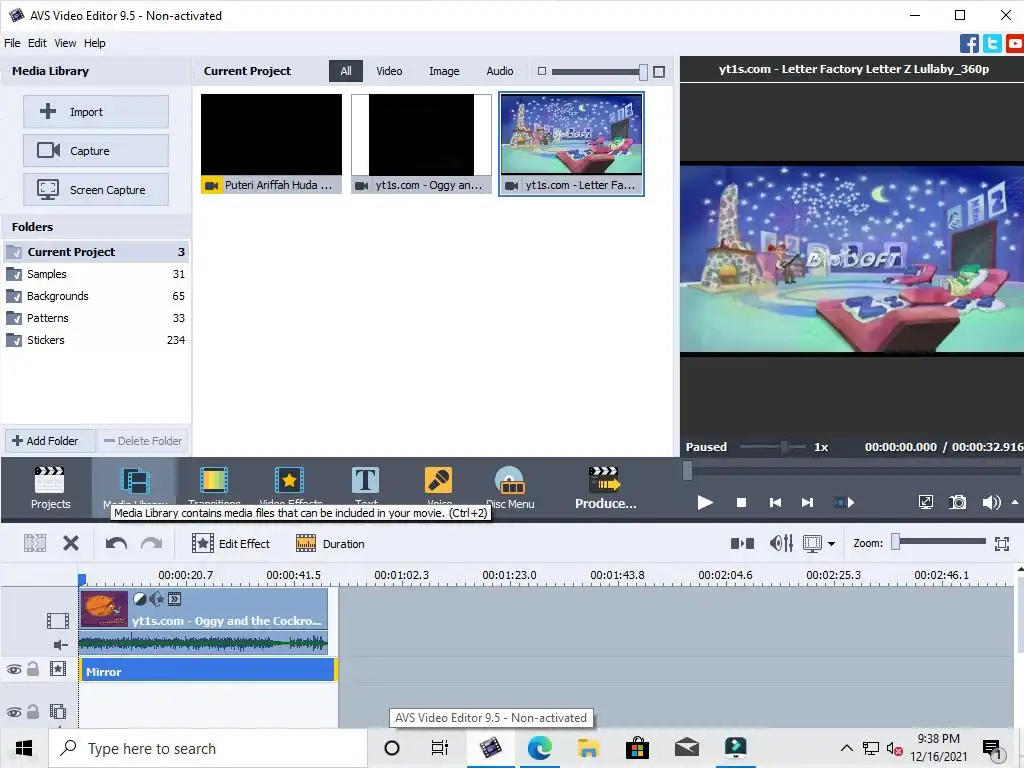
Task: Open the View menu
Action: 65,43
